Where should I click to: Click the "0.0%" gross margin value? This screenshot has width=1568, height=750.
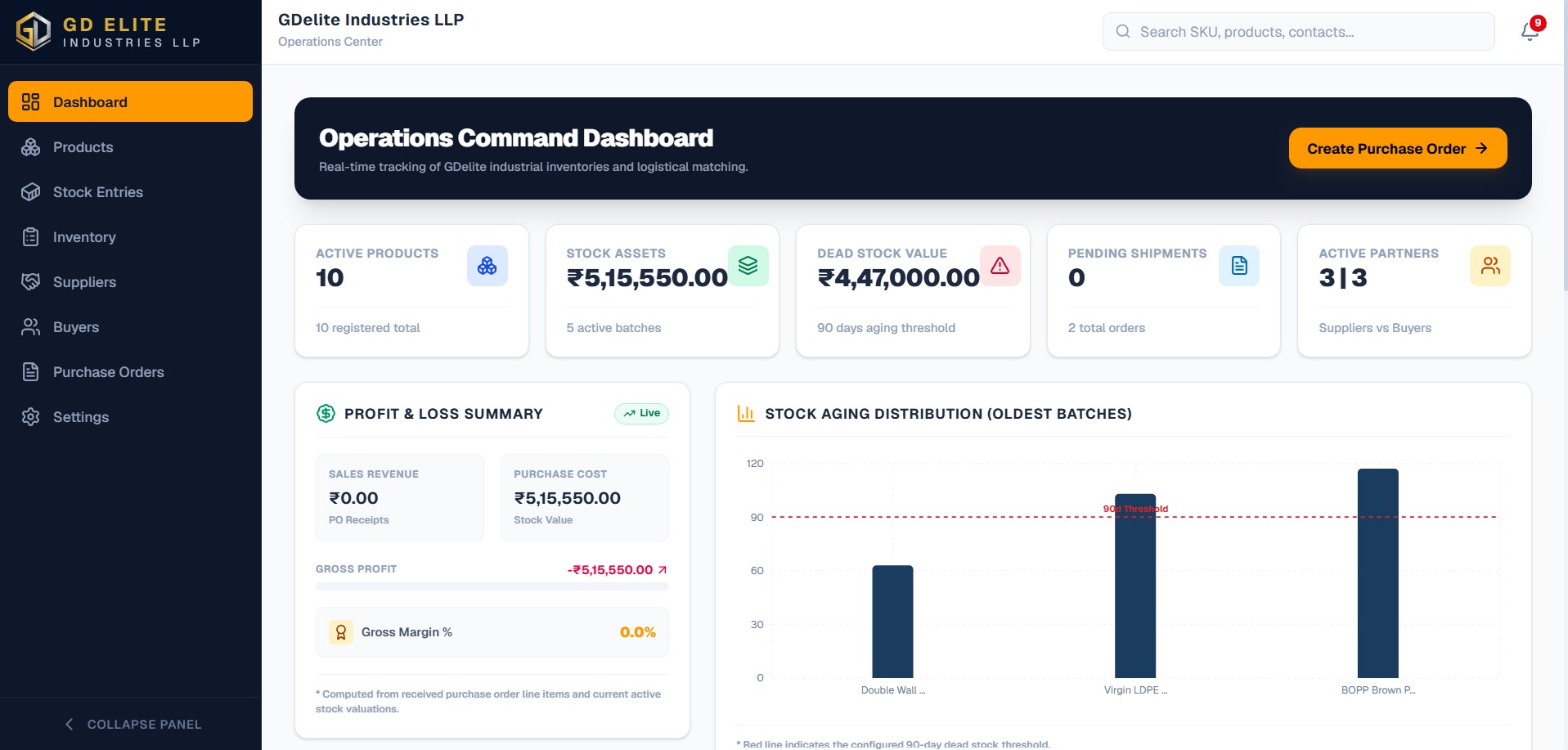pyautogui.click(x=638, y=632)
